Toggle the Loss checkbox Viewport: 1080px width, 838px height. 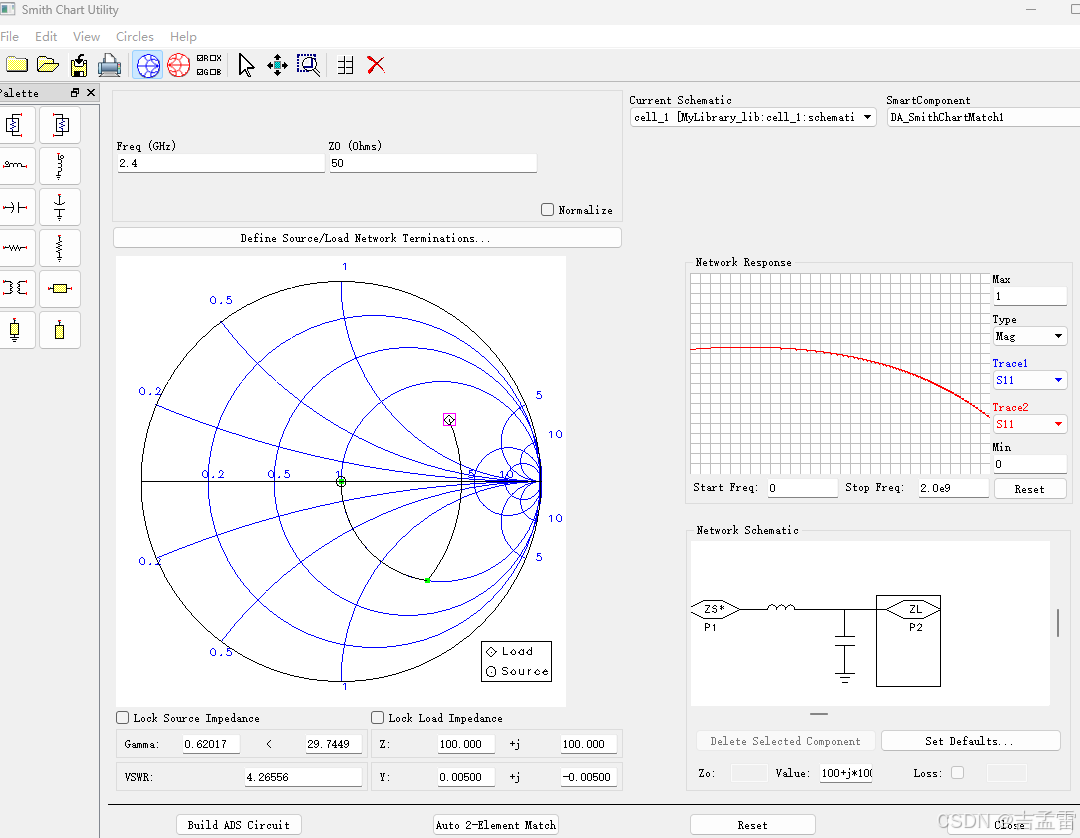click(957, 773)
